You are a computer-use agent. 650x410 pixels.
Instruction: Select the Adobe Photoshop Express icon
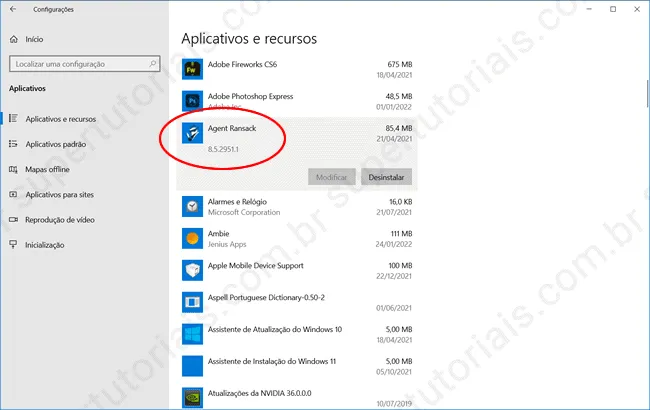pyautogui.click(x=192, y=101)
